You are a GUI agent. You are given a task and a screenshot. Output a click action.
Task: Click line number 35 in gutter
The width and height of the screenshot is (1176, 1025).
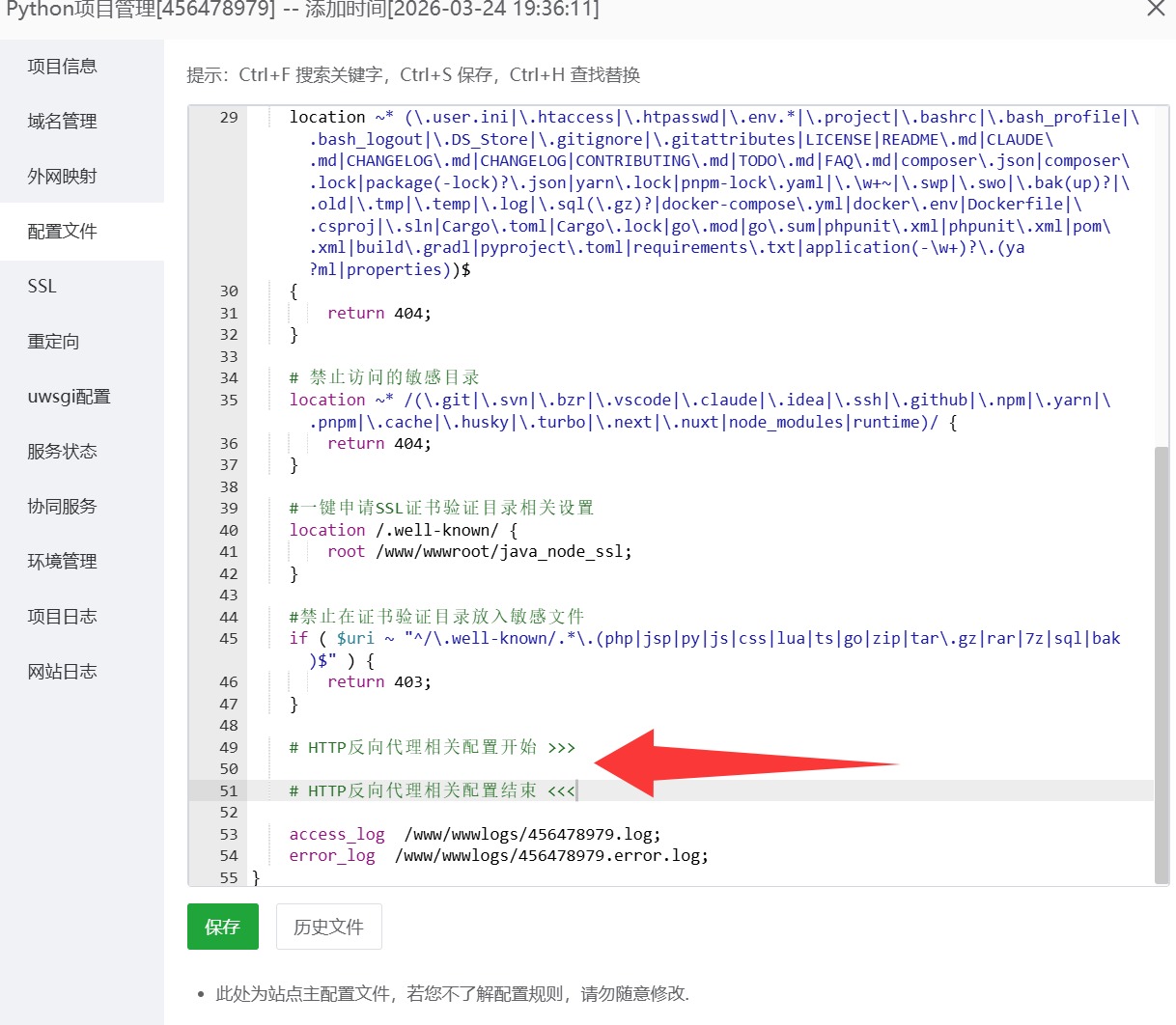tap(229, 401)
